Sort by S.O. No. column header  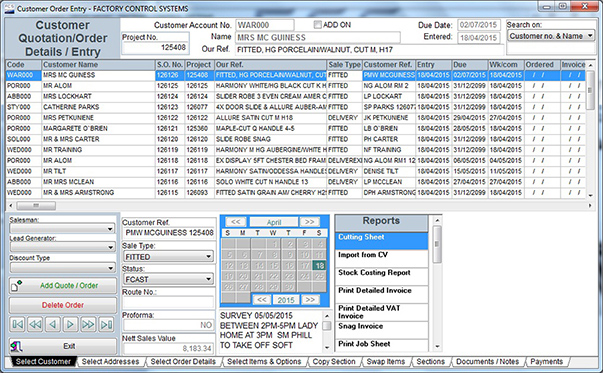170,65
